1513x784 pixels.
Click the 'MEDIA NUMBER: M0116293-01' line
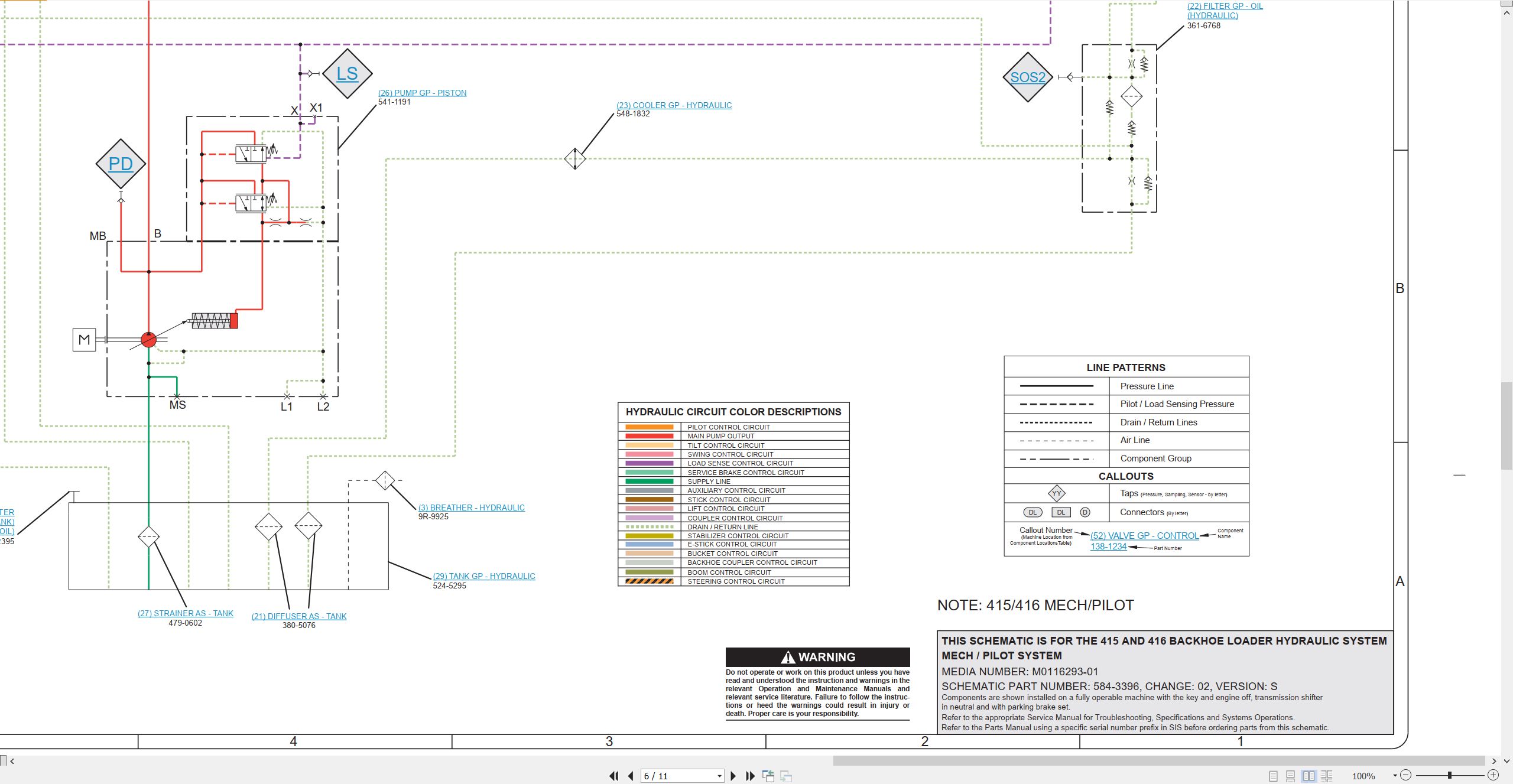[1020, 672]
